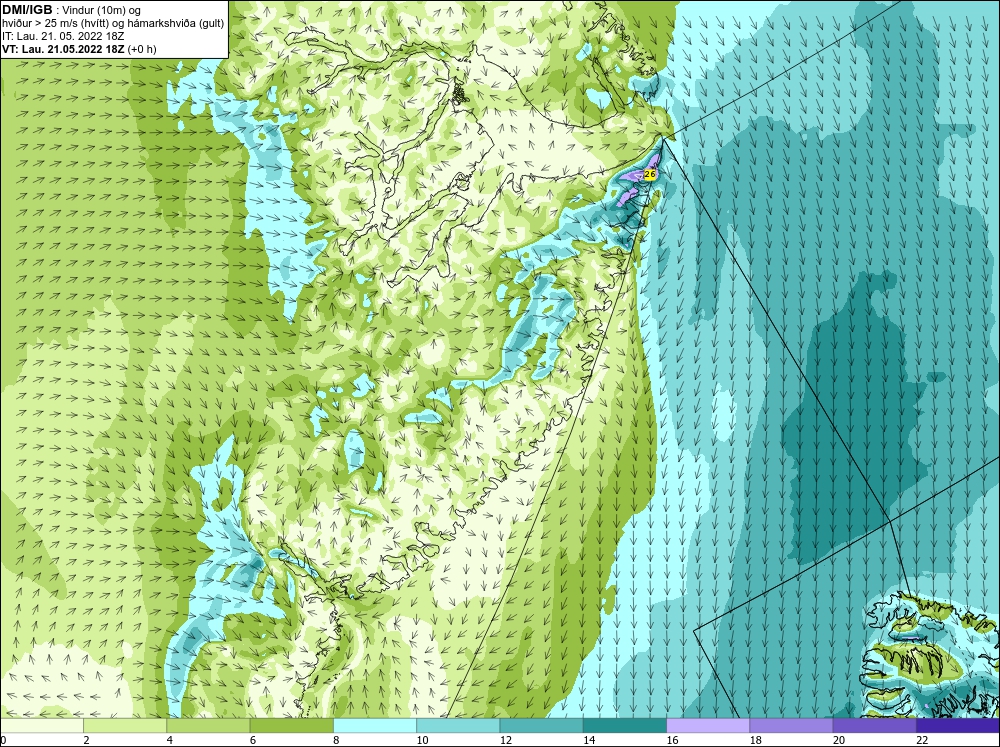Click the legend scale label 2

(x=86, y=740)
